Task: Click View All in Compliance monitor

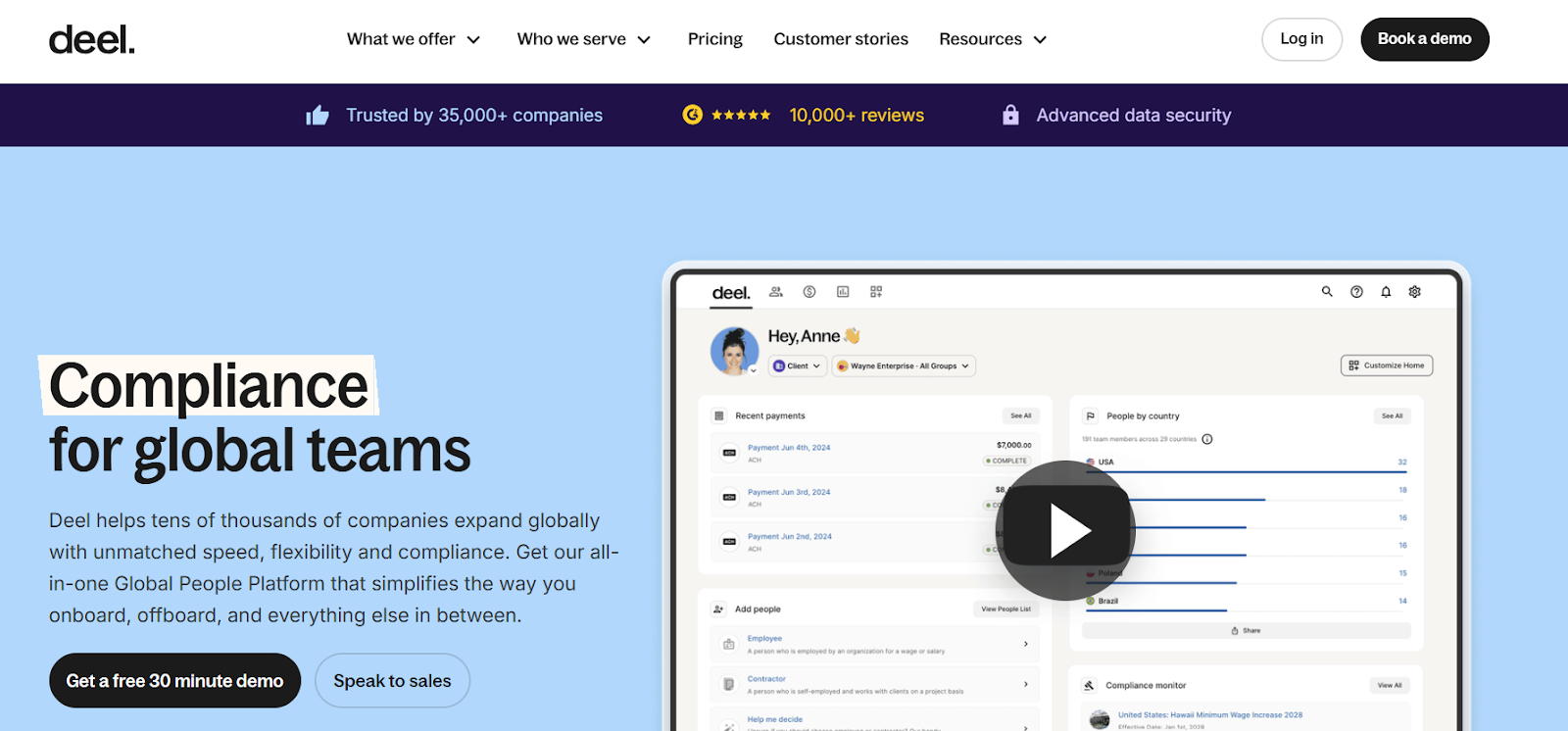Action: (x=1390, y=685)
